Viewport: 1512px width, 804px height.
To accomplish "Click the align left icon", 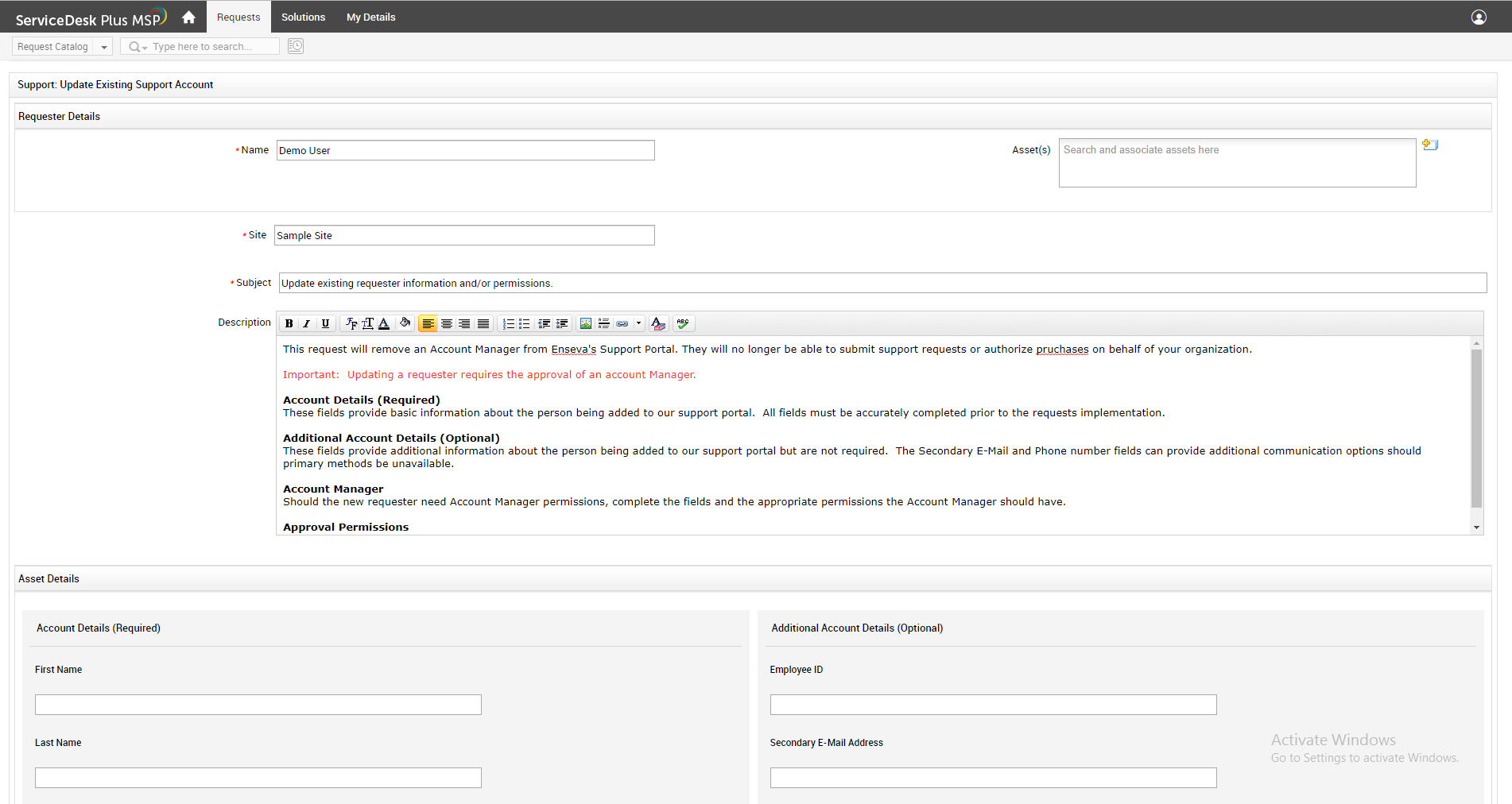I will pyautogui.click(x=428, y=323).
